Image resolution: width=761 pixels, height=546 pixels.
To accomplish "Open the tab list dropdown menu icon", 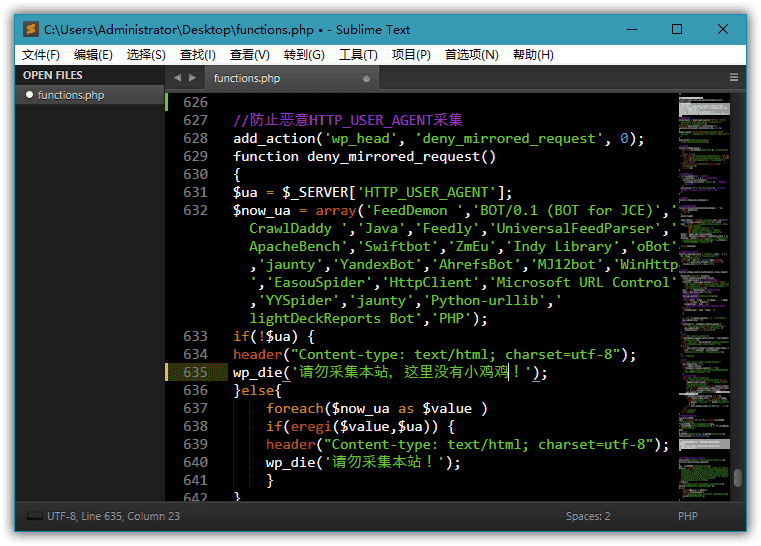I will (x=734, y=77).
